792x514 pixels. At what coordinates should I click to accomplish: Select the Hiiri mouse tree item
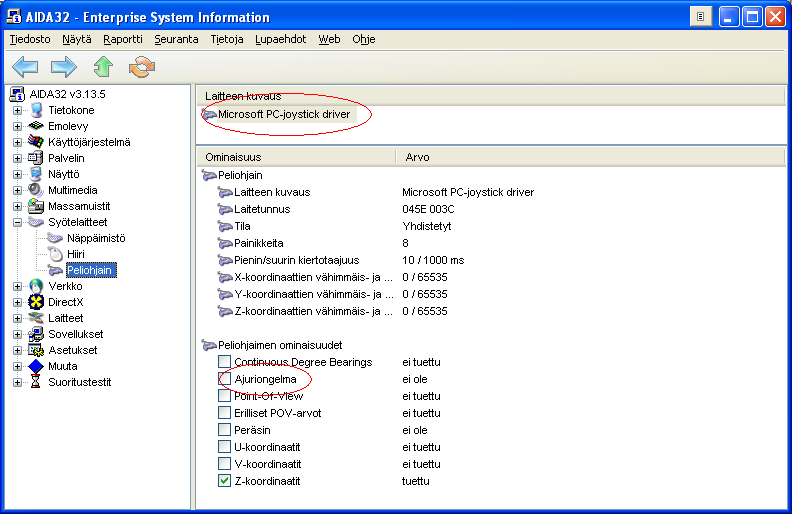[76, 254]
